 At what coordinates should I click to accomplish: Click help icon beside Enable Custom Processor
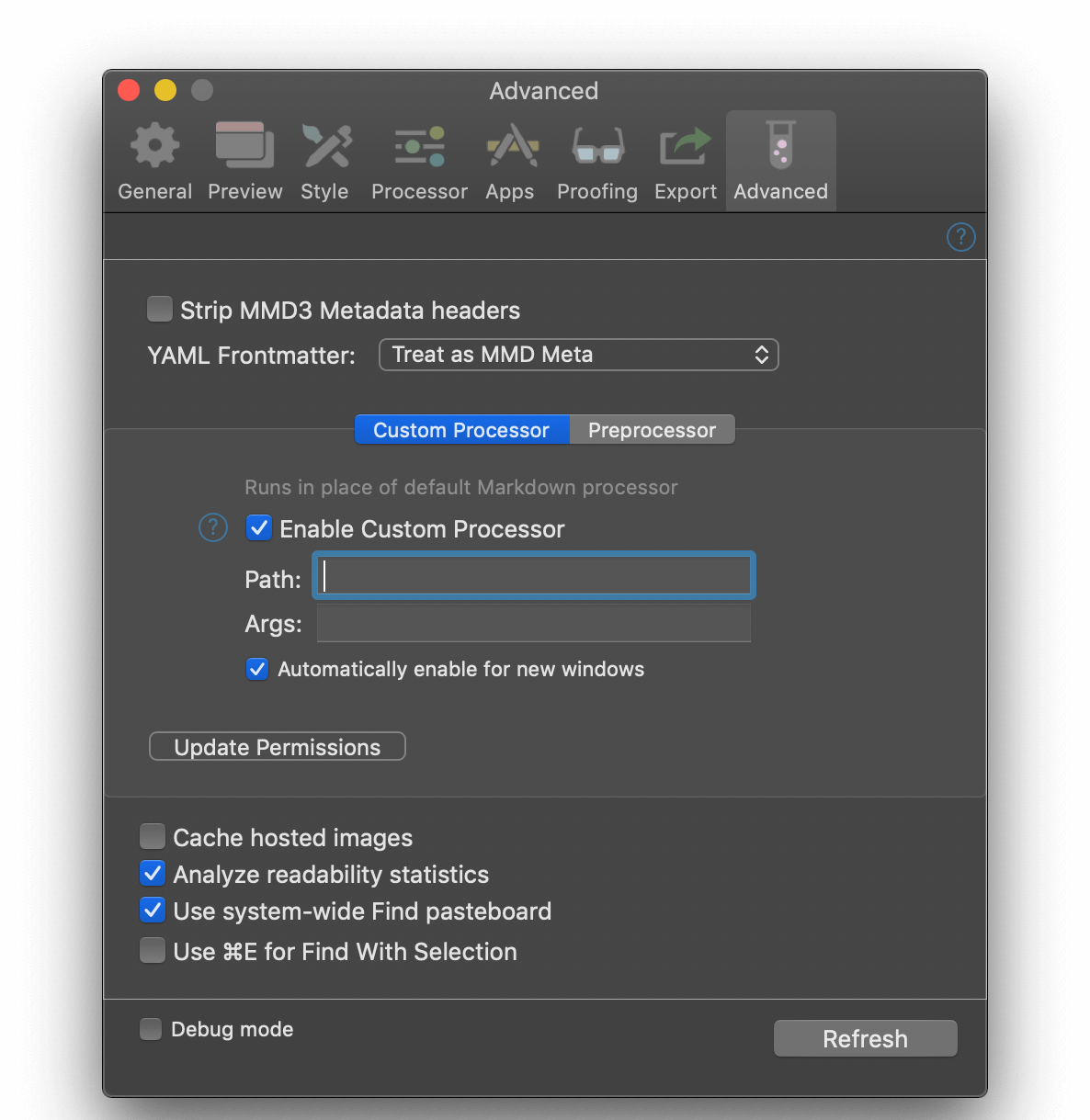tap(213, 527)
